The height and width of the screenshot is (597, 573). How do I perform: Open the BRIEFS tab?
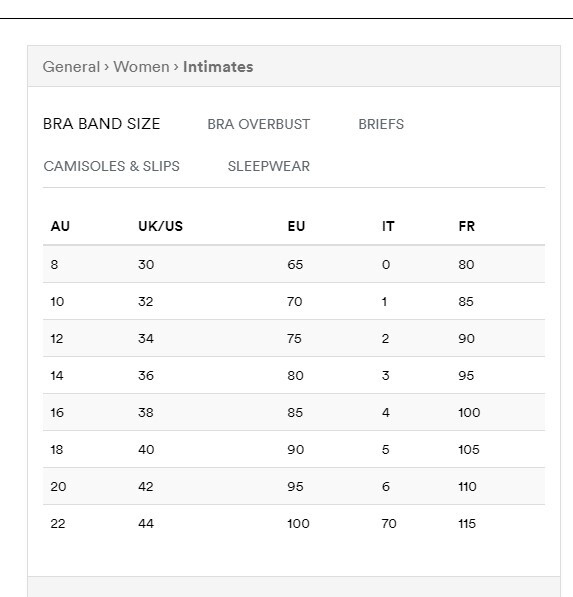pyautogui.click(x=381, y=124)
